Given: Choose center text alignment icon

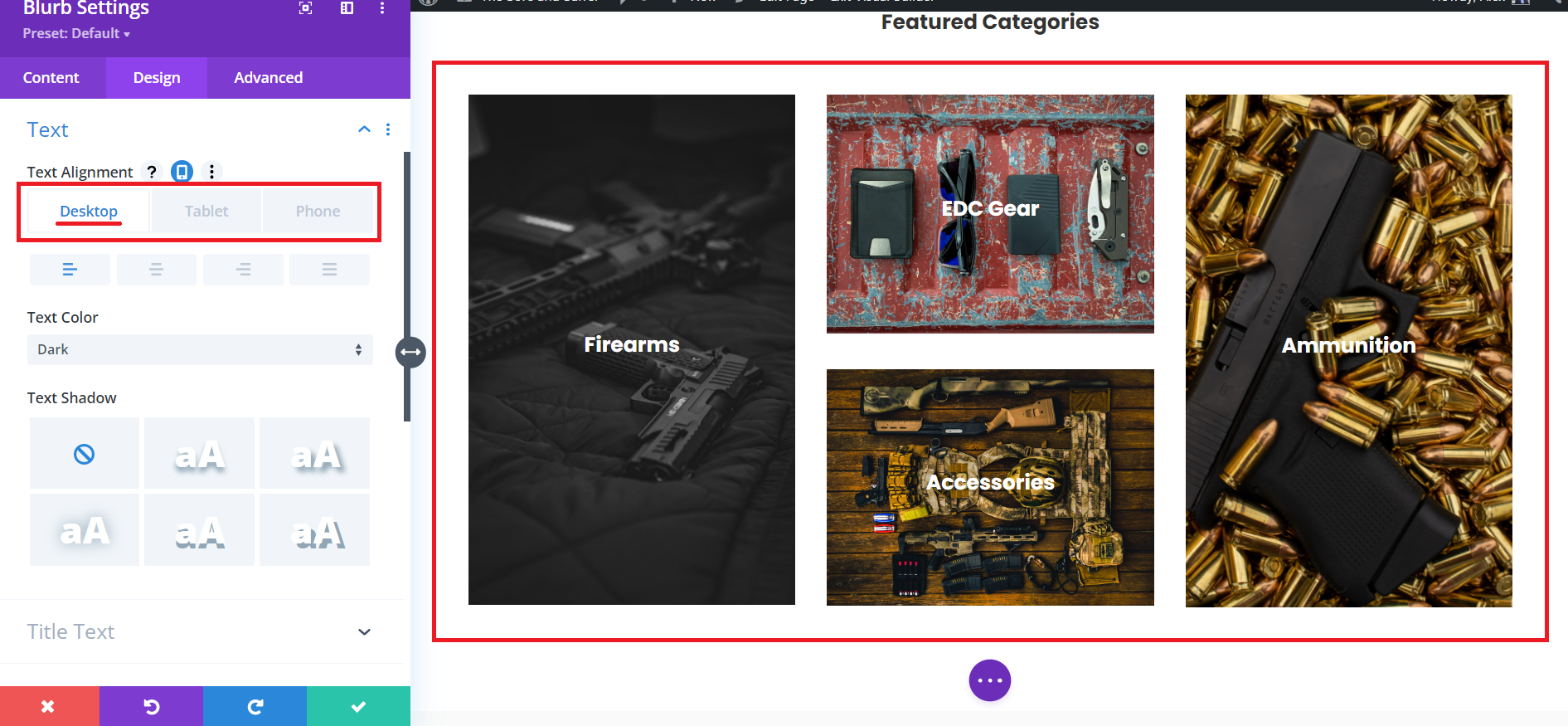Looking at the screenshot, I should (x=157, y=270).
